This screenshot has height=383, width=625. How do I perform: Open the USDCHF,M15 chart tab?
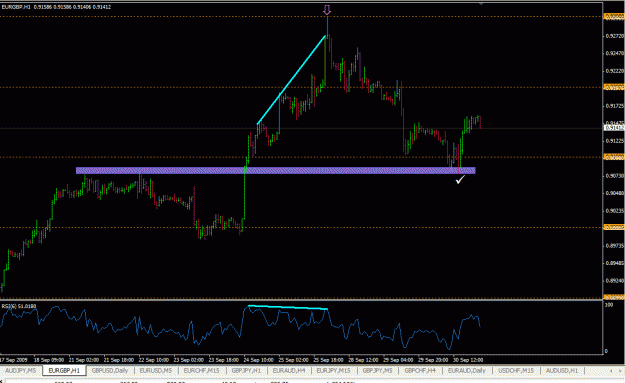click(516, 371)
